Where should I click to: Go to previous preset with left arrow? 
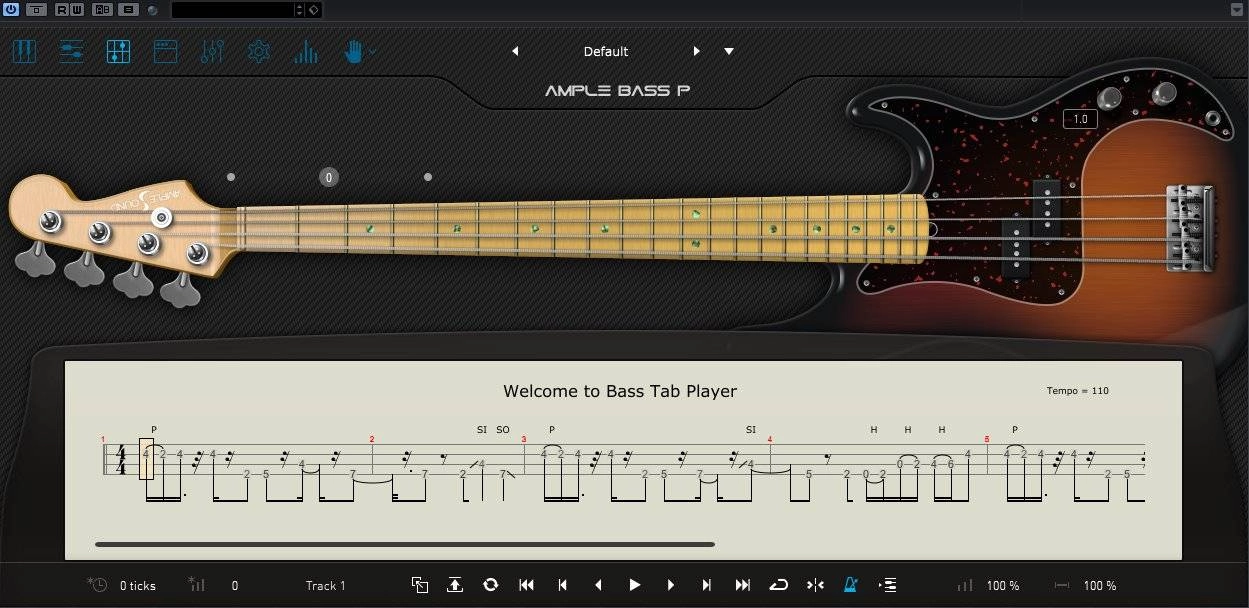click(515, 51)
